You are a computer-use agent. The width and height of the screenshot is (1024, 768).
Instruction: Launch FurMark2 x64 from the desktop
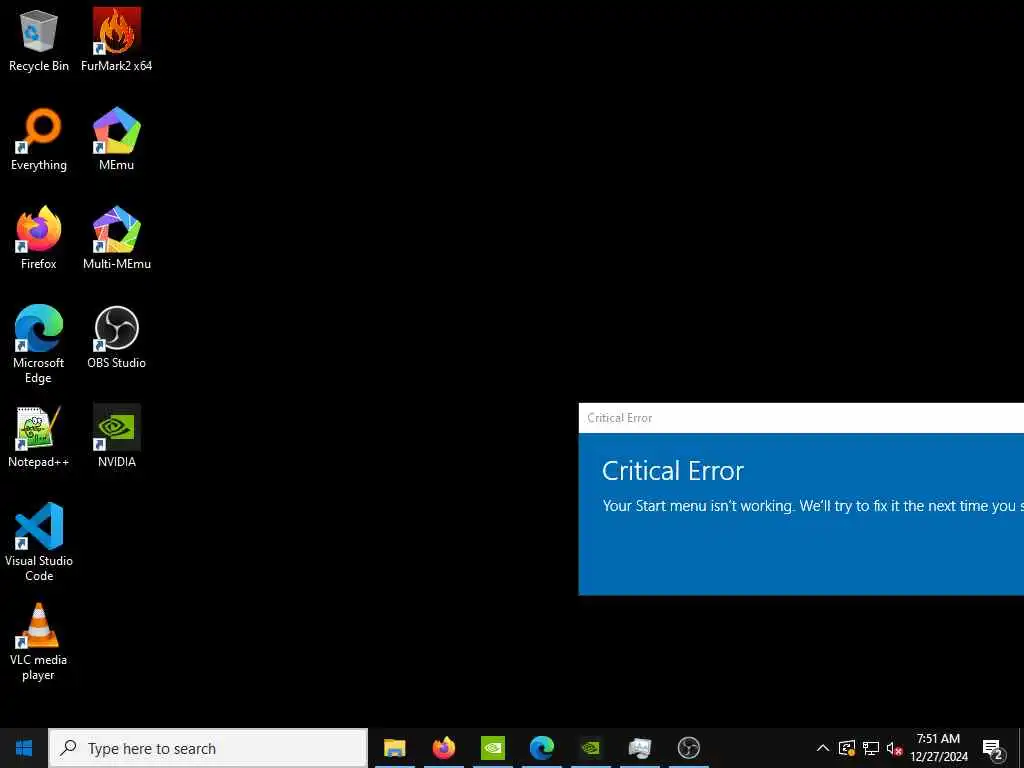pos(116,39)
